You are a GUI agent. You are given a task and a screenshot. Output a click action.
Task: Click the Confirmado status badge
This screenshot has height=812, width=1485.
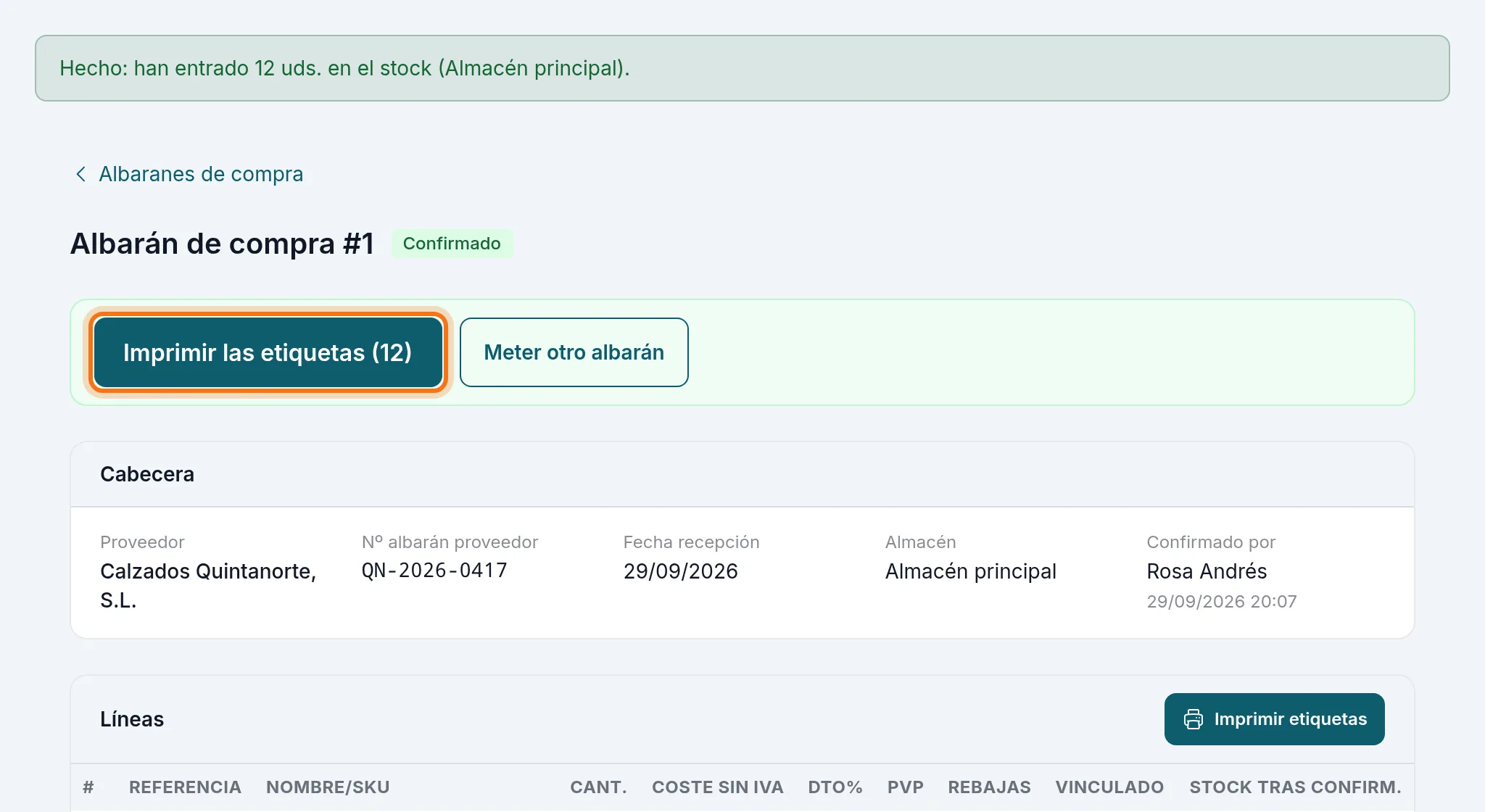pyautogui.click(x=452, y=244)
